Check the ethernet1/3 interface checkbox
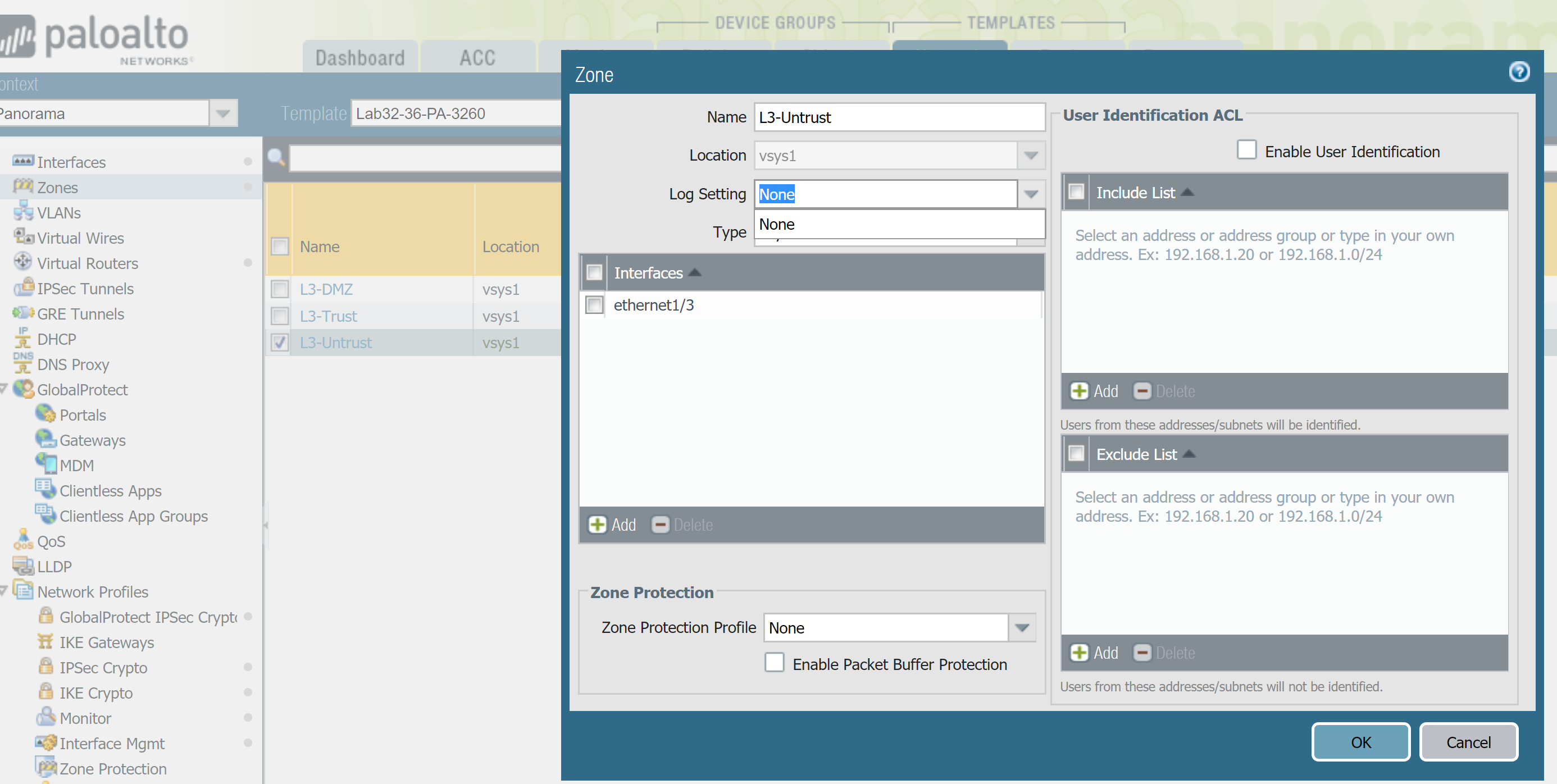The height and width of the screenshot is (784, 1557). pyautogui.click(x=594, y=304)
